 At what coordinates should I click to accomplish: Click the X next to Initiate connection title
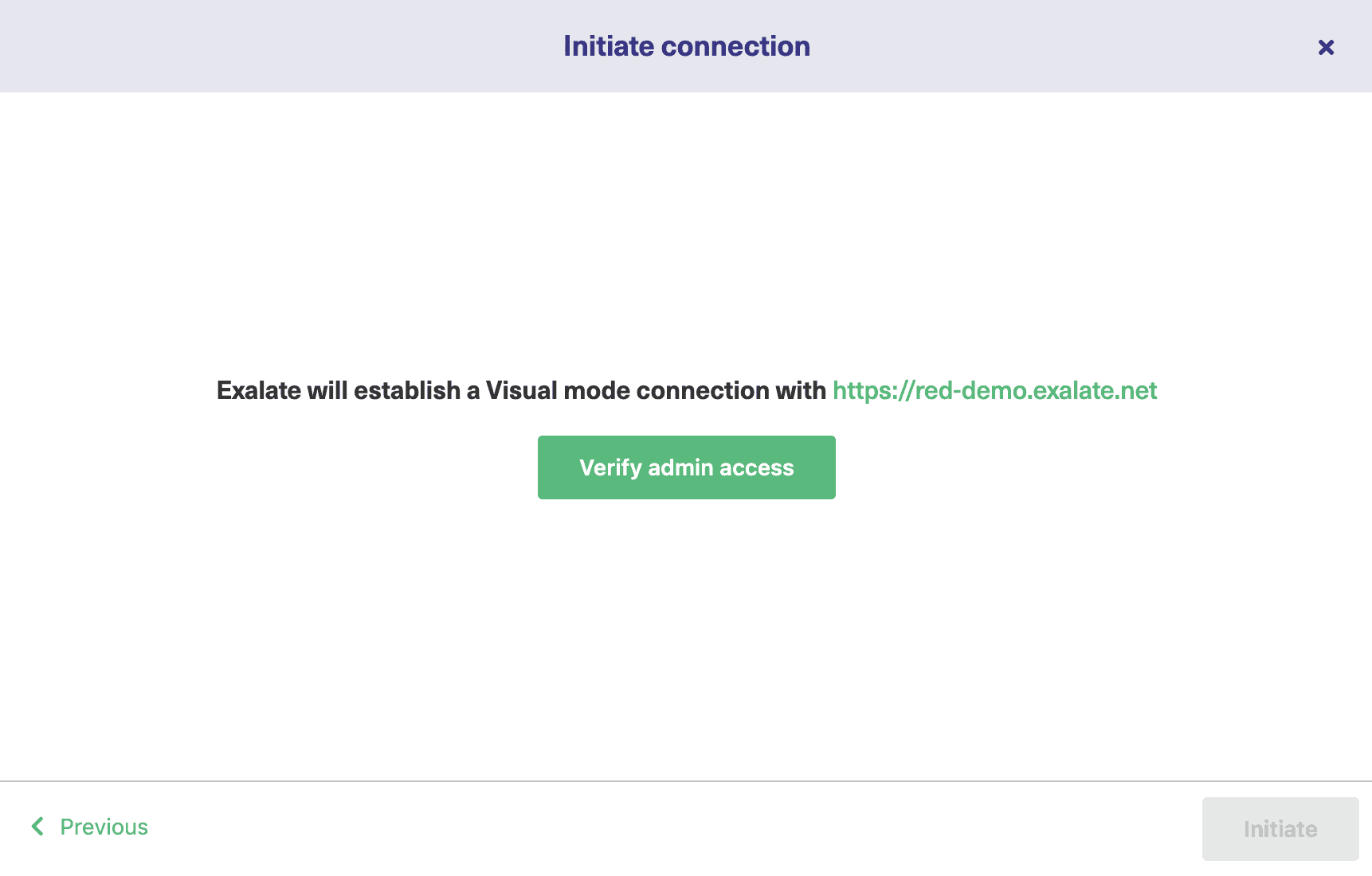(1325, 47)
